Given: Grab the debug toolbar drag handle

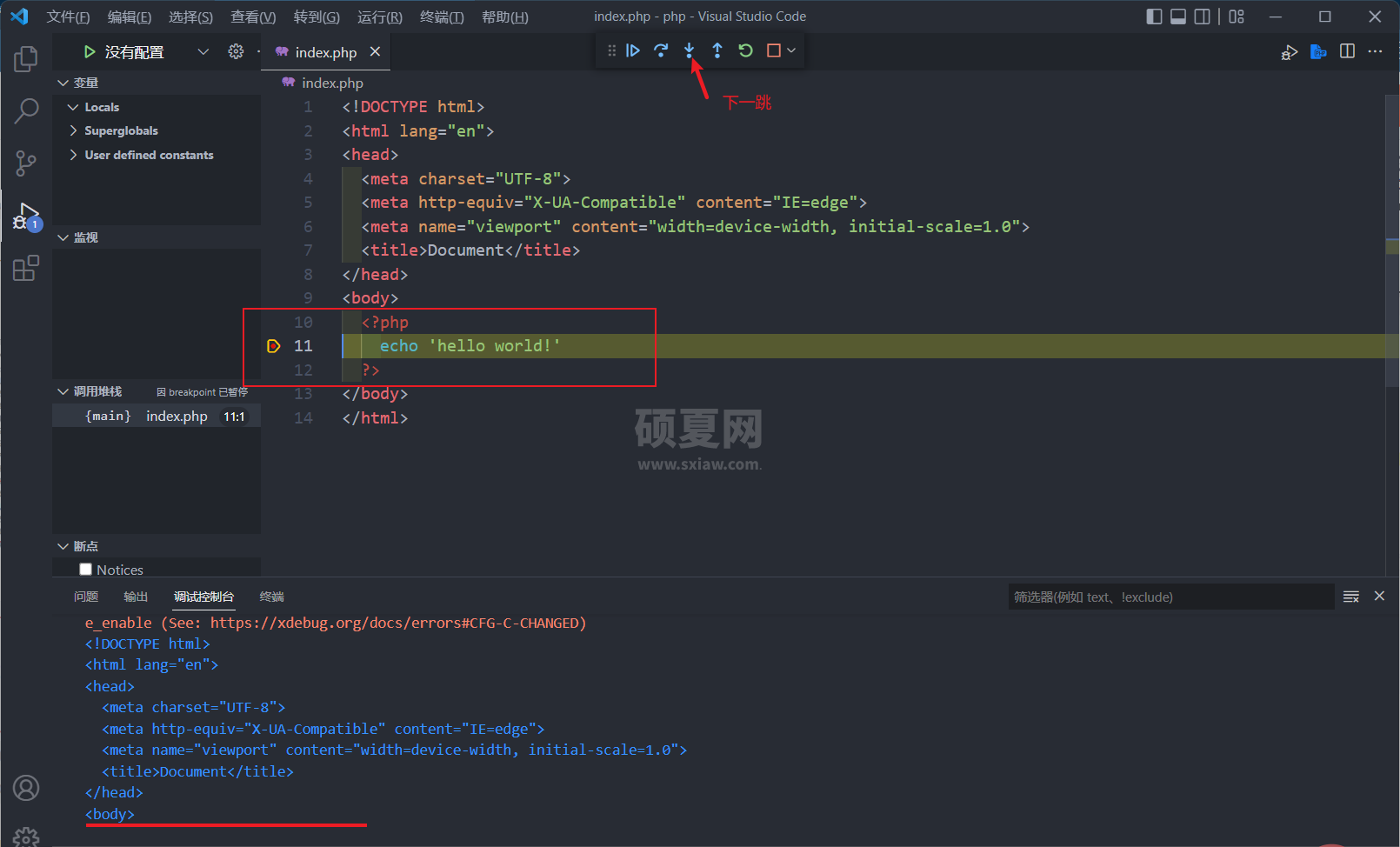Looking at the screenshot, I should point(611,50).
